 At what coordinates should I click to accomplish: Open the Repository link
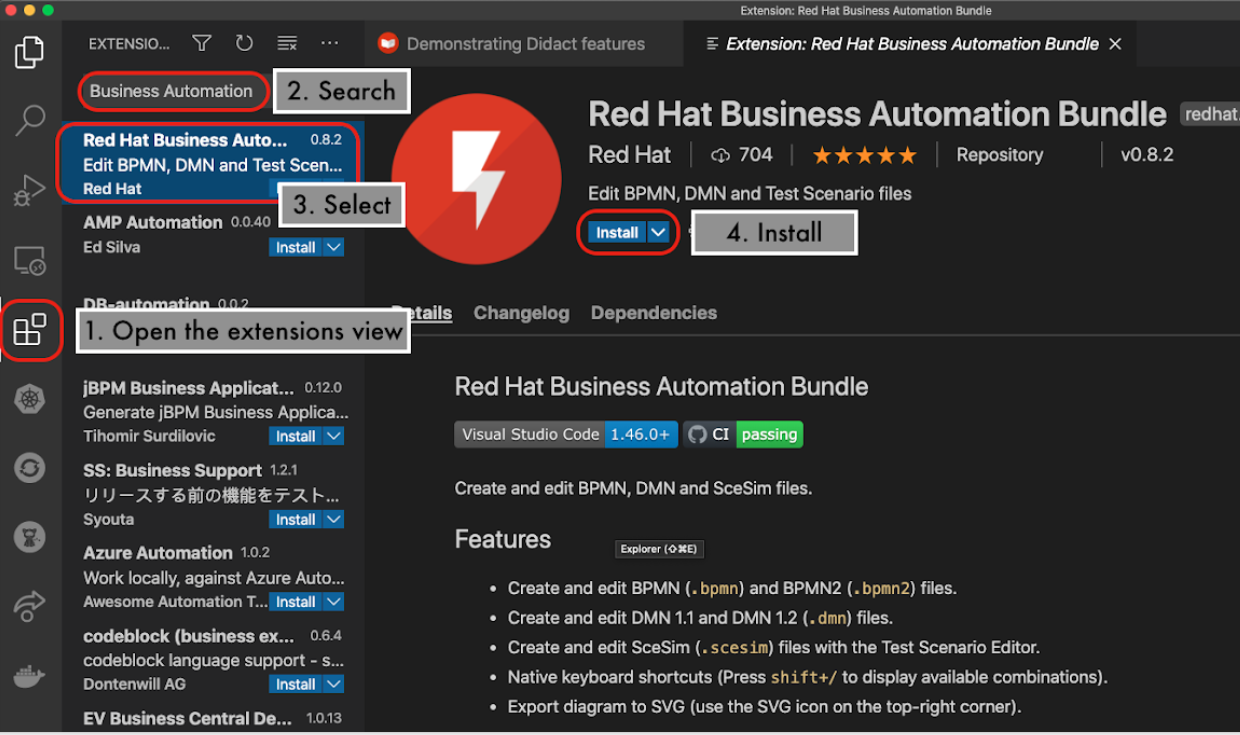[999, 155]
